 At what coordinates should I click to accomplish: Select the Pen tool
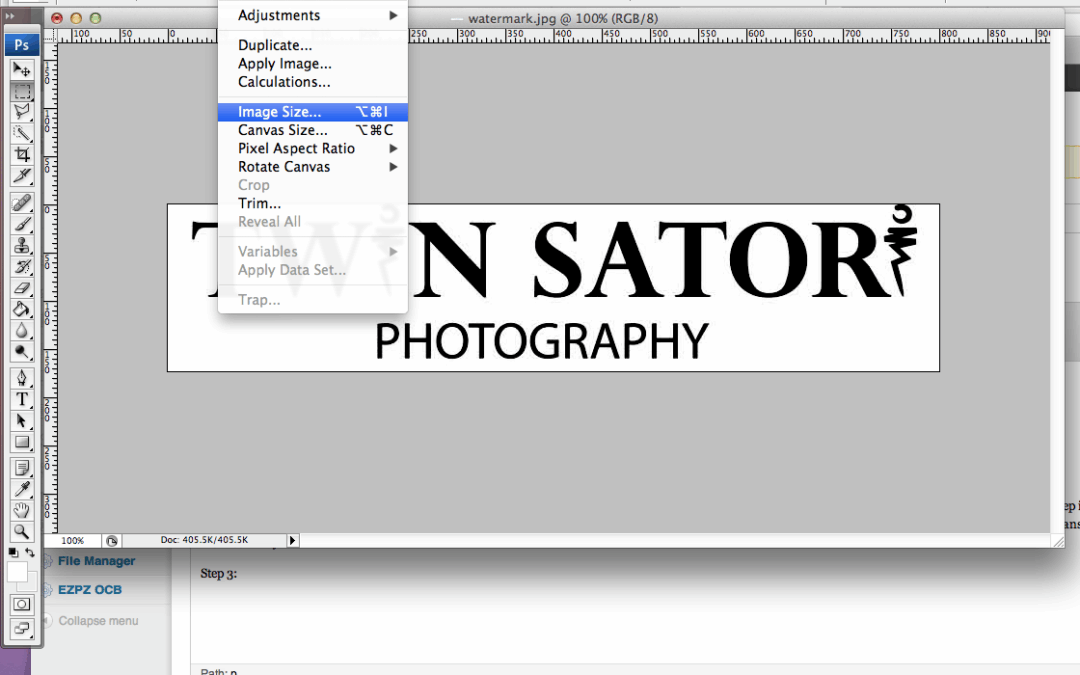pos(22,378)
